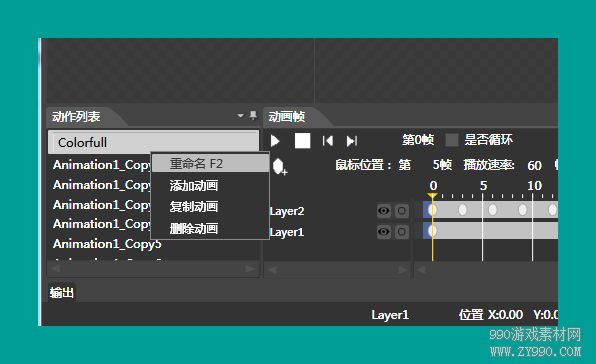Add a keyframe with plus icon
The width and height of the screenshot is (596, 364).
click(x=279, y=166)
